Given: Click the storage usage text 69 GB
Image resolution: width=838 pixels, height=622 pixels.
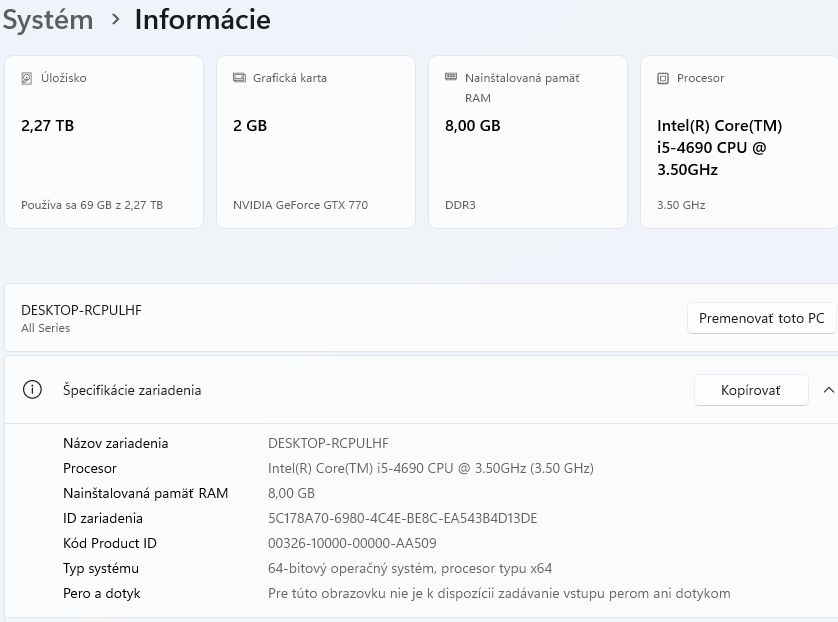Looking at the screenshot, I should click(x=92, y=205).
